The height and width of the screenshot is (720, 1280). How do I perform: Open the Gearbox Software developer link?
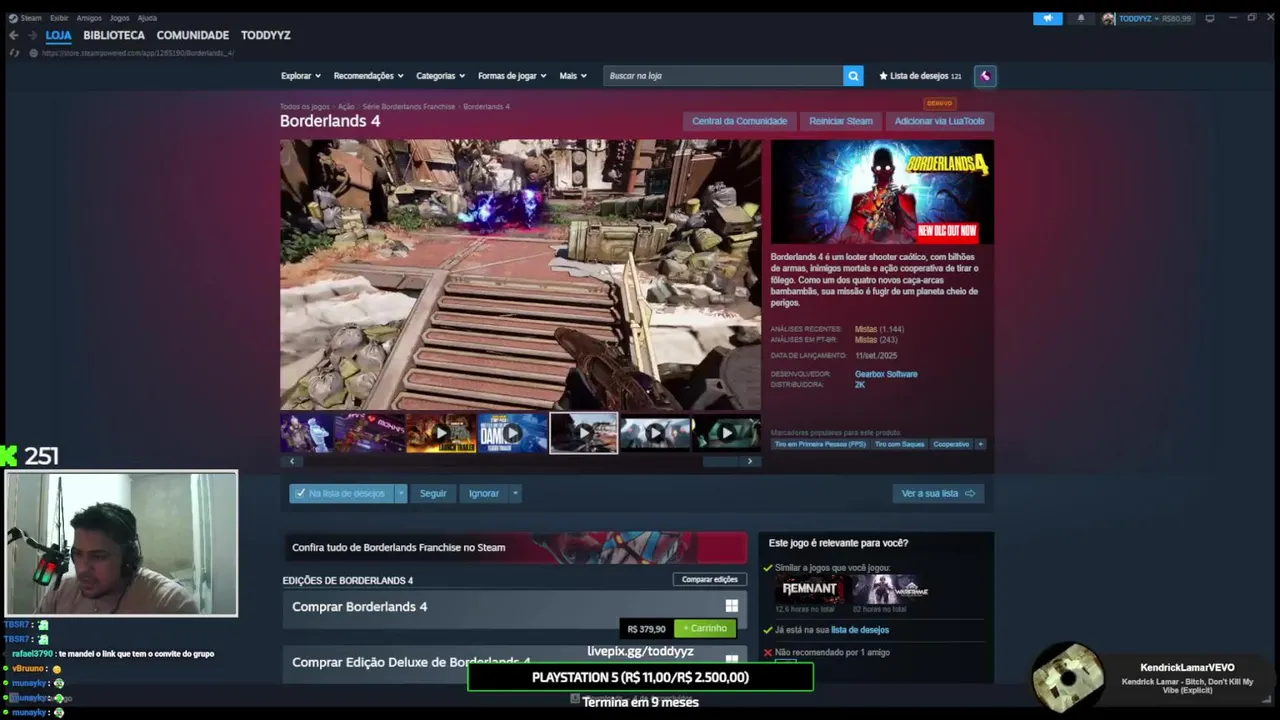[886, 374]
